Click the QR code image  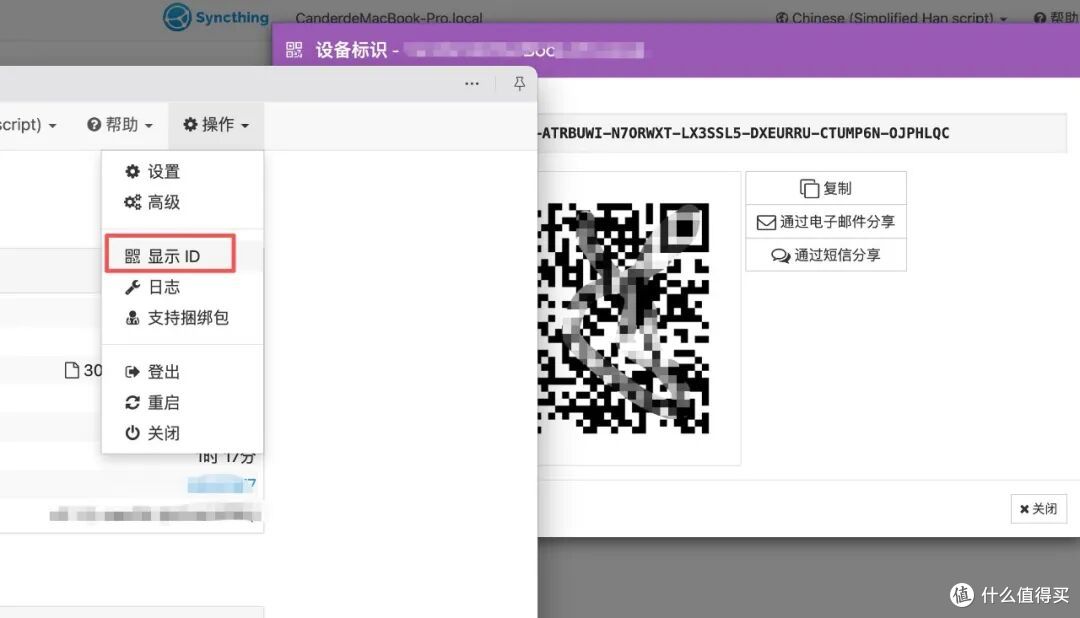click(x=623, y=318)
